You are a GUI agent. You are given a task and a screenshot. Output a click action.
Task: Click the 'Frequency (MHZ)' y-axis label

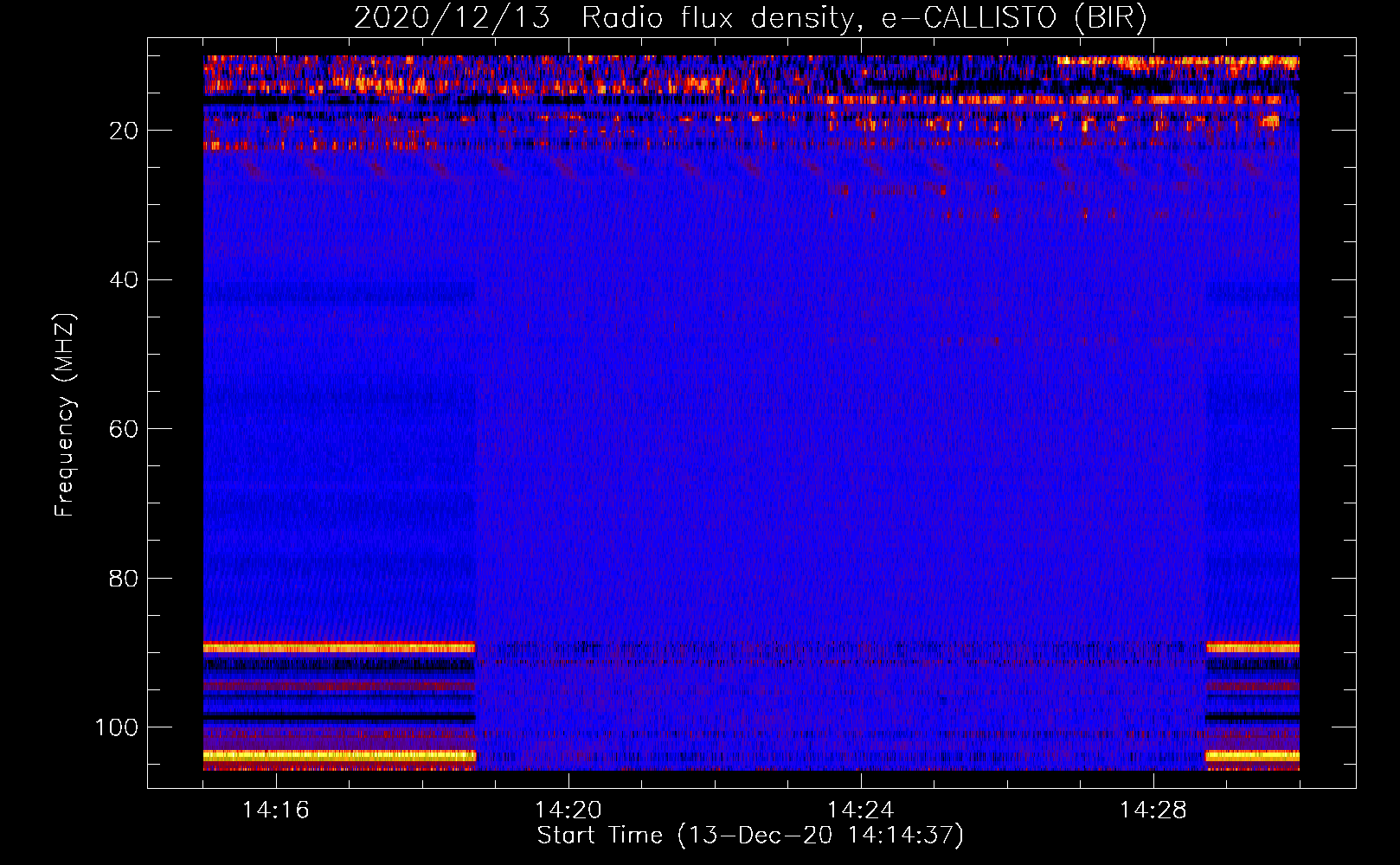pyautogui.click(x=66, y=415)
